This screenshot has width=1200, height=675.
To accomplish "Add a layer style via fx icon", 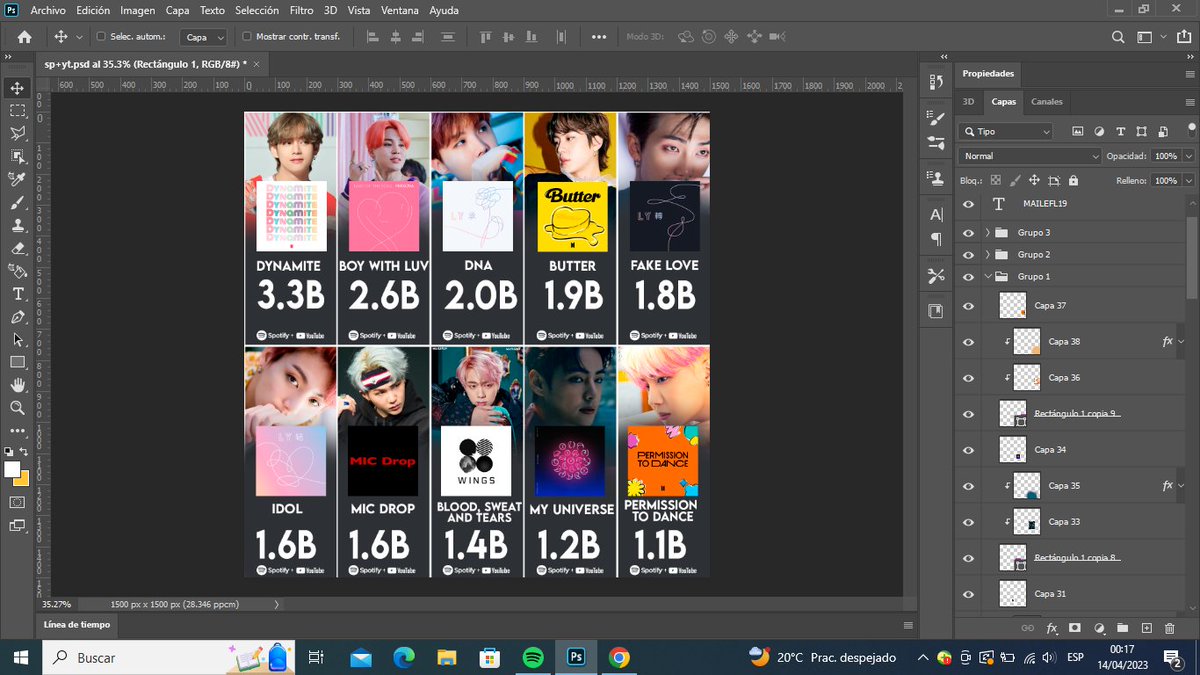I will pos(1052,628).
